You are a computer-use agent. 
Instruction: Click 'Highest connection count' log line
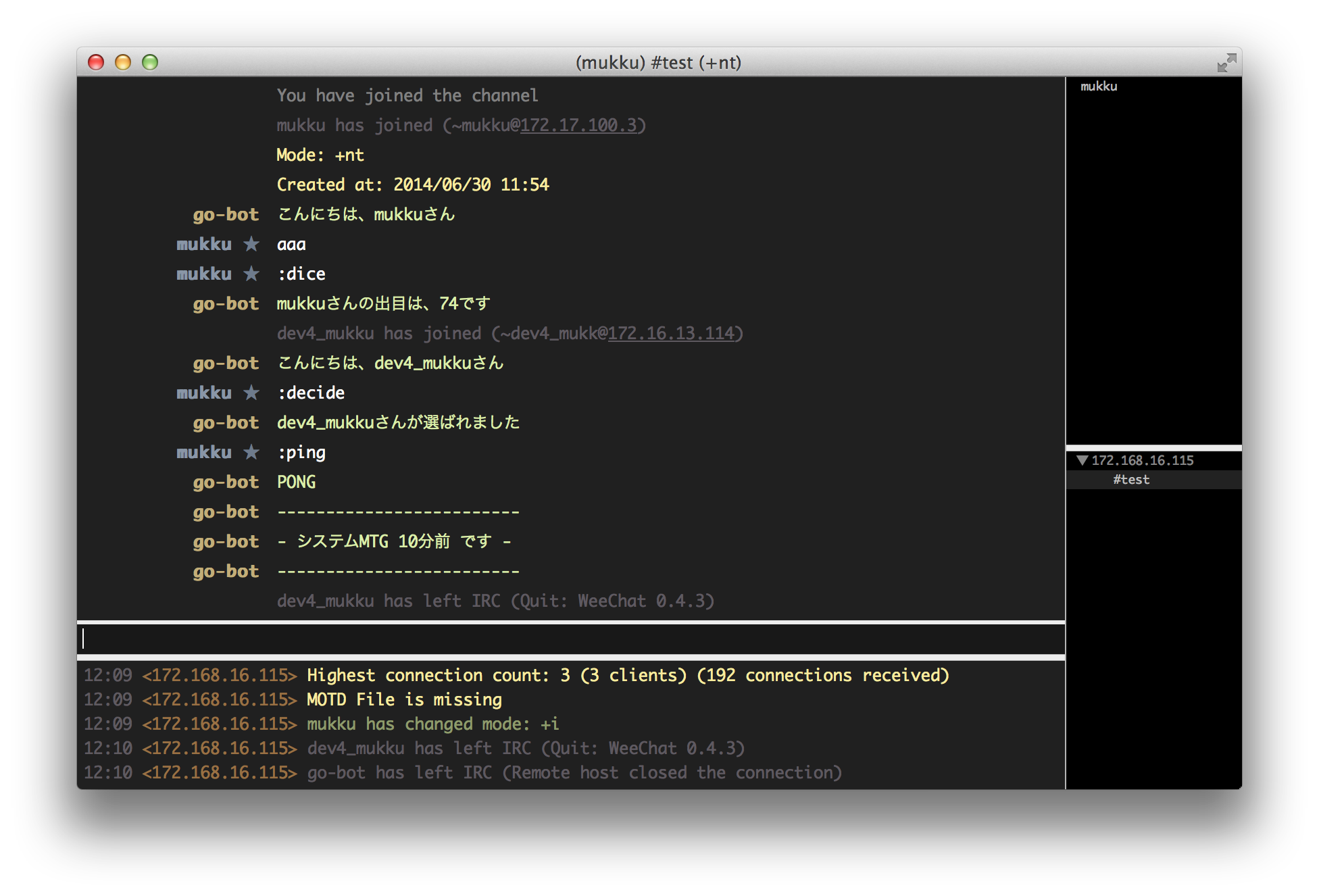(x=628, y=675)
